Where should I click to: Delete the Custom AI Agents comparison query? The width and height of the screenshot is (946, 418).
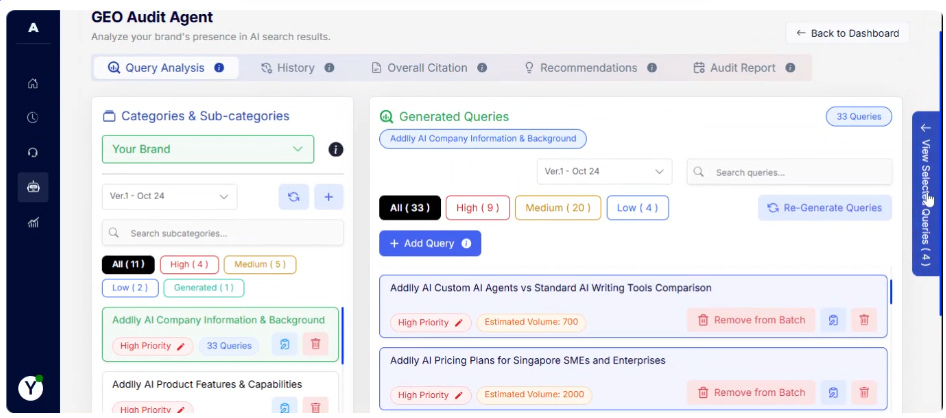click(864, 320)
